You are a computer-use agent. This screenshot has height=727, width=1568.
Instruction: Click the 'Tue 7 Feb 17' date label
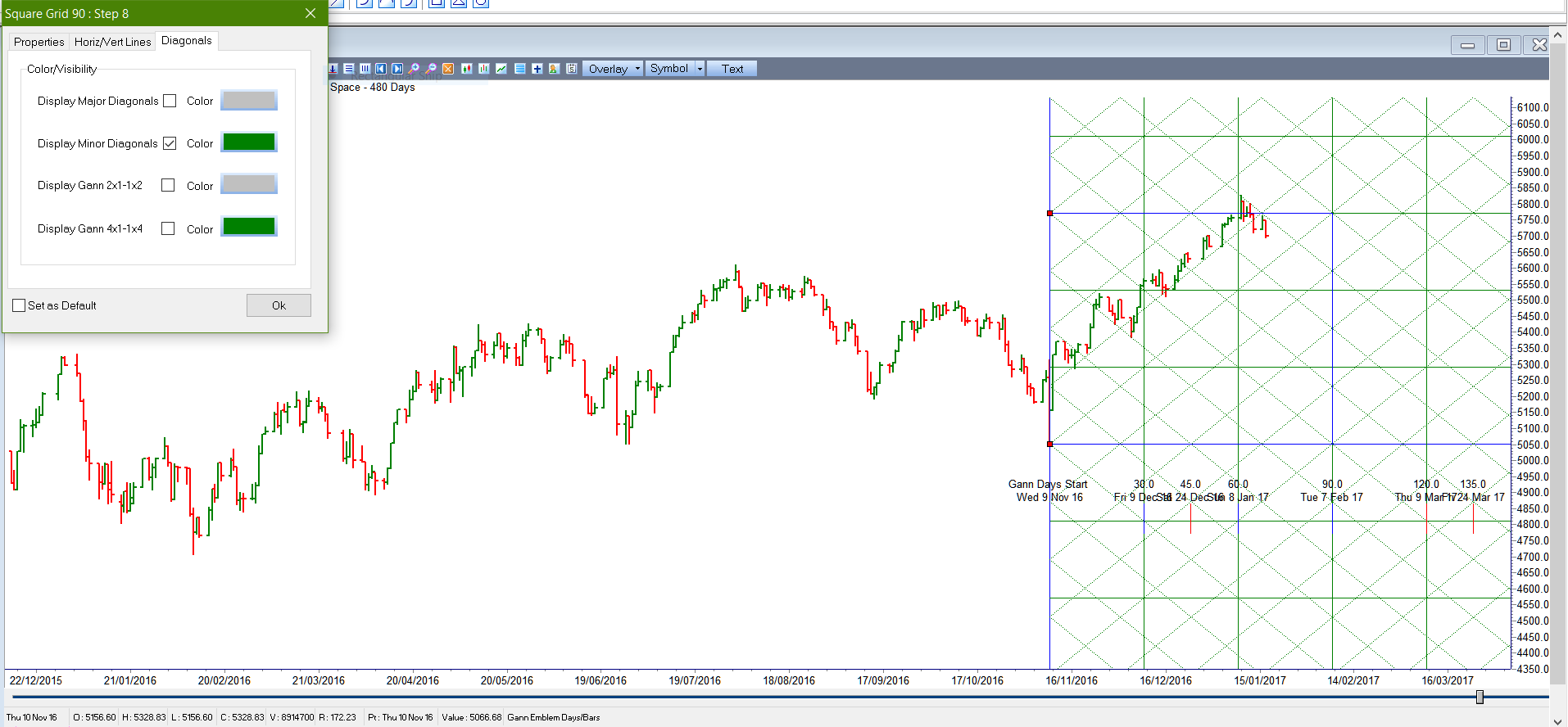tap(1331, 497)
